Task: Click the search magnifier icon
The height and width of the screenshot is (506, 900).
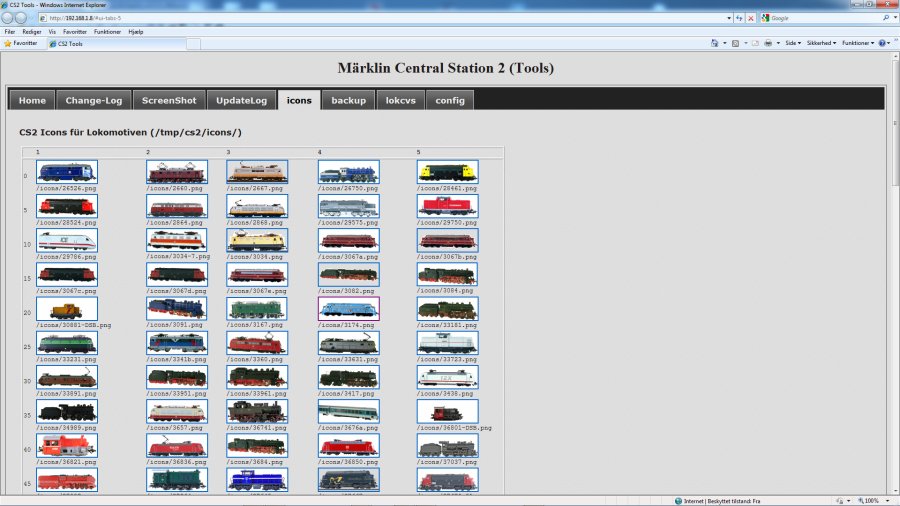Action: point(886,18)
